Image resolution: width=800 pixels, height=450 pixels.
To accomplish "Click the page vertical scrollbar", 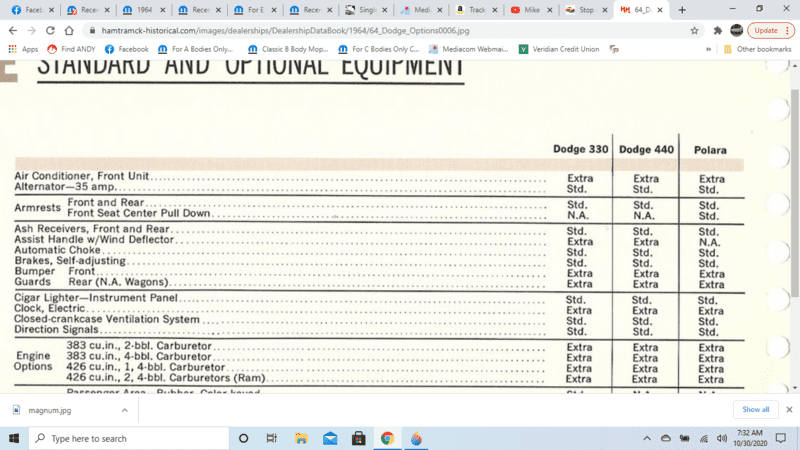I will [795, 193].
